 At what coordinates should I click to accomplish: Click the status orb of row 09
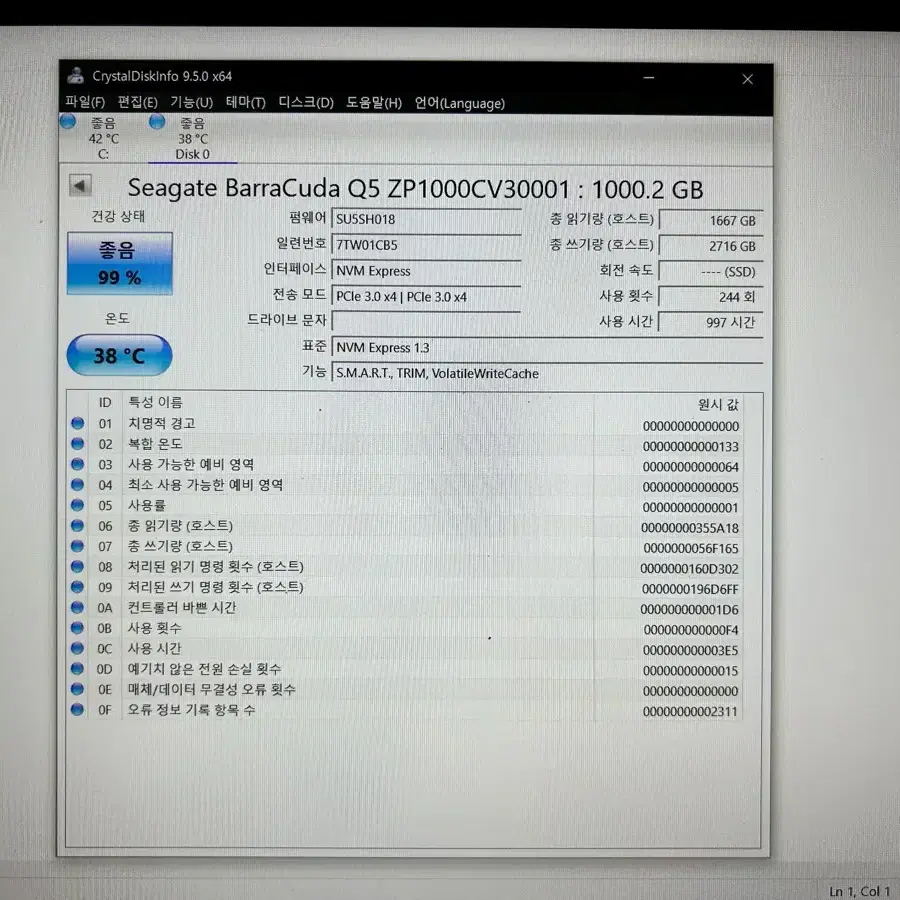pos(77,587)
